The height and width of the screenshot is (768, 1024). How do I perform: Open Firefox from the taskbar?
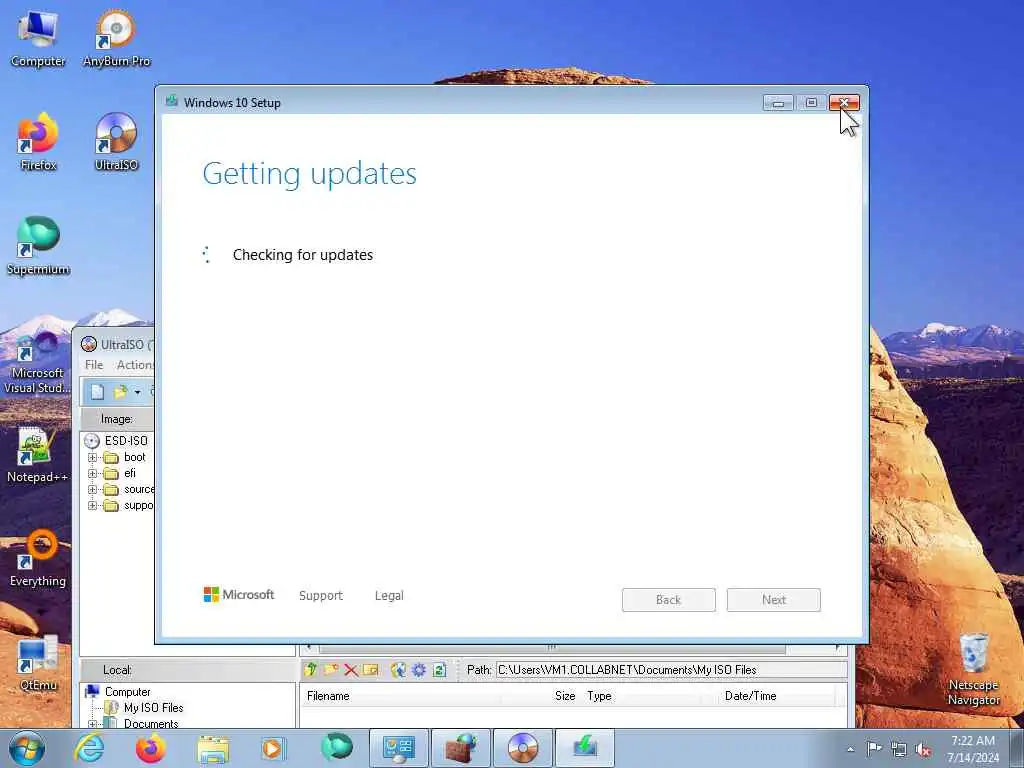point(151,748)
